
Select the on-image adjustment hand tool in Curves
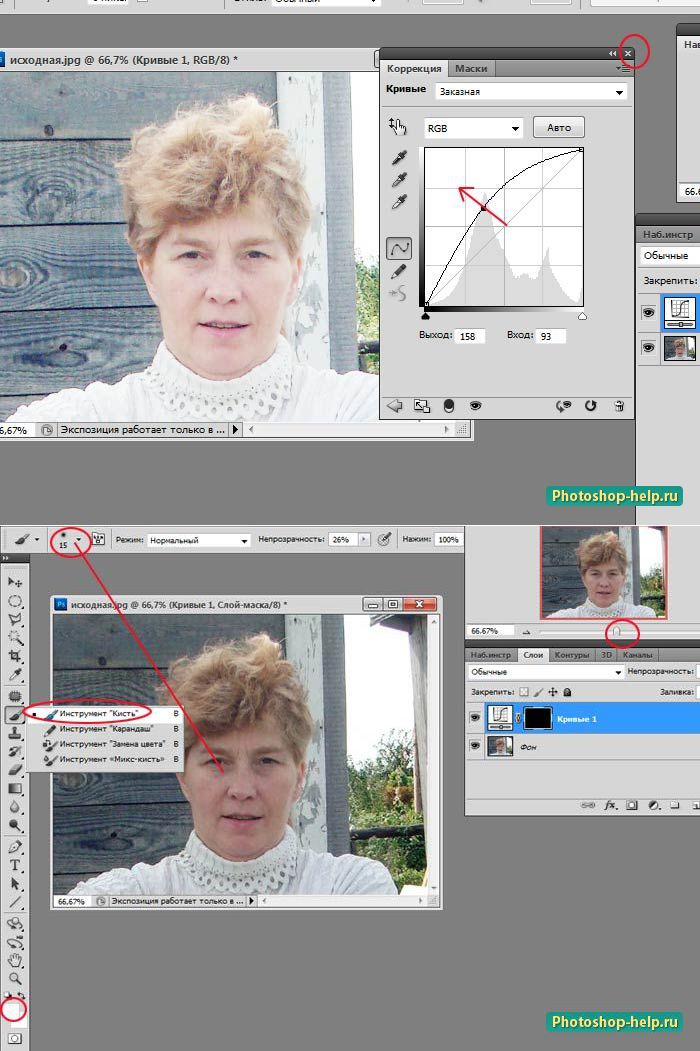[x=398, y=126]
